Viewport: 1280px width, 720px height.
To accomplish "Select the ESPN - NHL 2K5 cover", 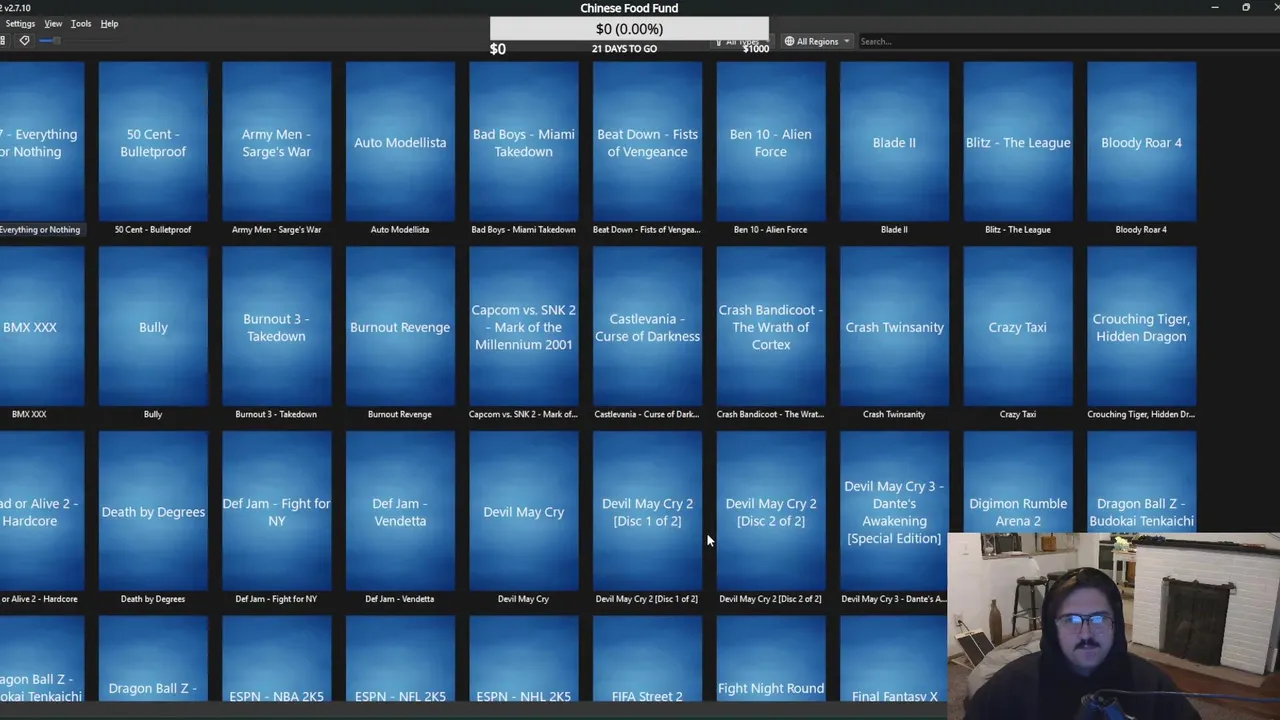I will click(x=523, y=660).
